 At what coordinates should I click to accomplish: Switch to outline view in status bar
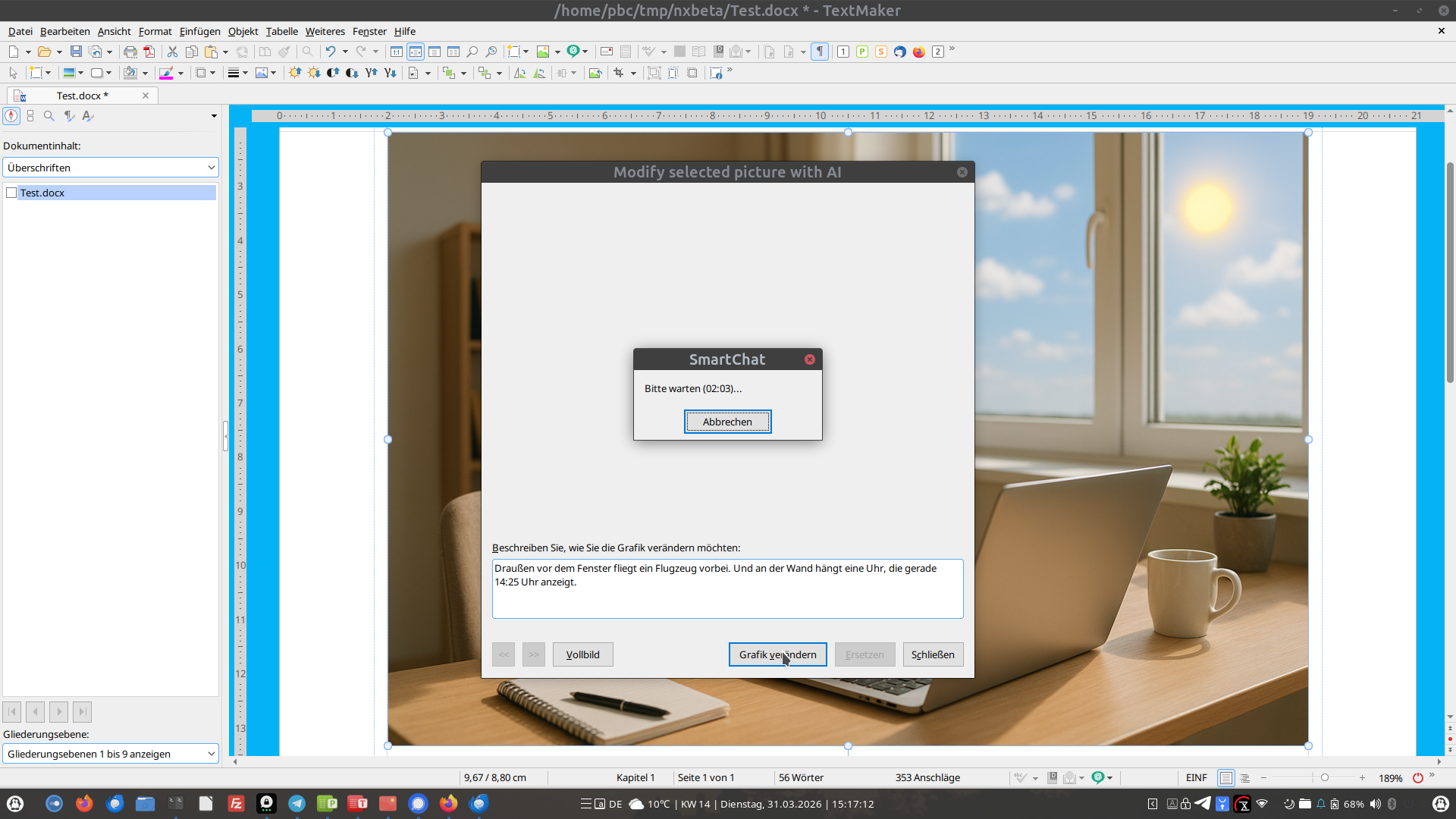coord(1245,778)
